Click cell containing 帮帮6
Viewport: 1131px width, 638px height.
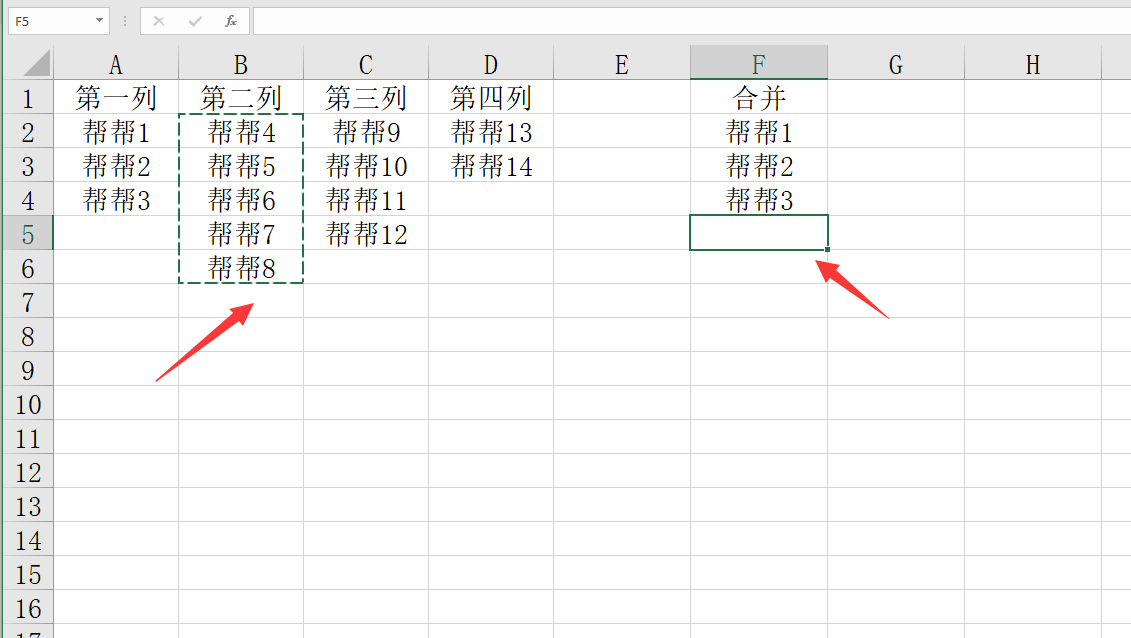point(241,199)
